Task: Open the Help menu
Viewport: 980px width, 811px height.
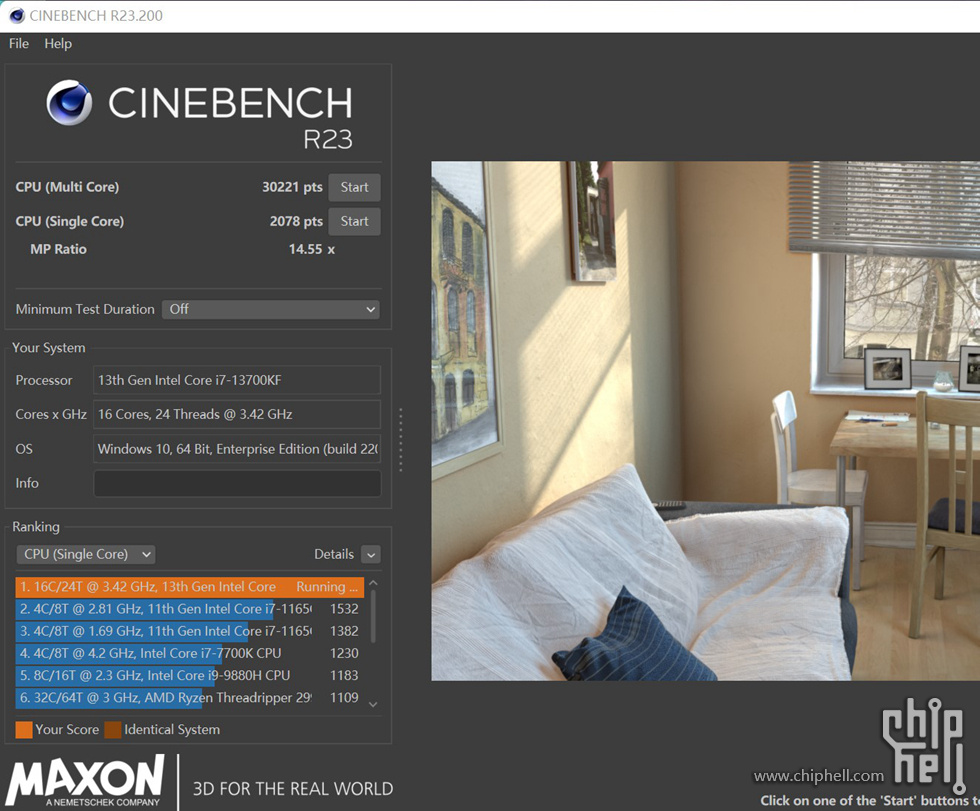Action: tap(58, 44)
